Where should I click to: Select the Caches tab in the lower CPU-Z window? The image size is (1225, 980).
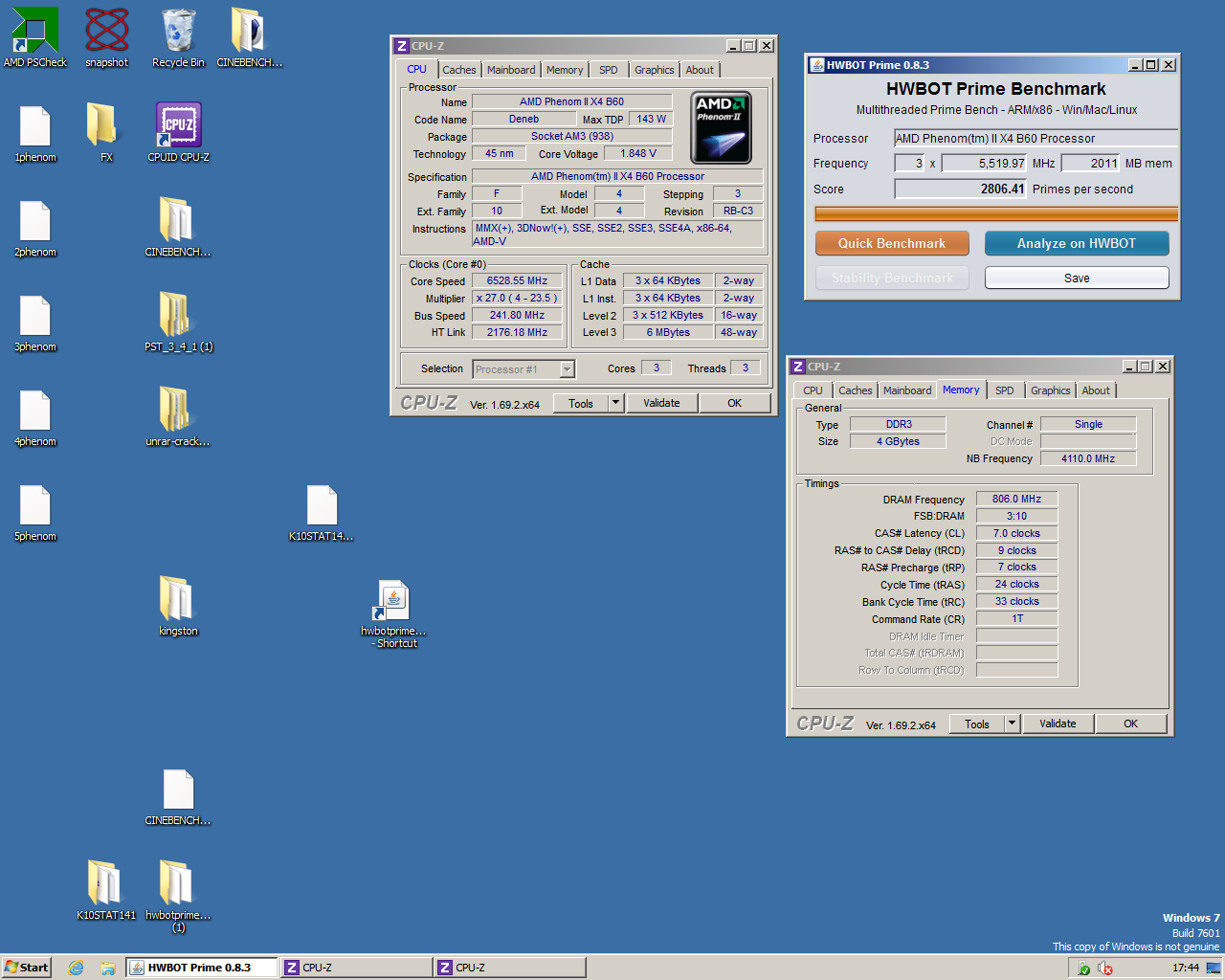855,390
